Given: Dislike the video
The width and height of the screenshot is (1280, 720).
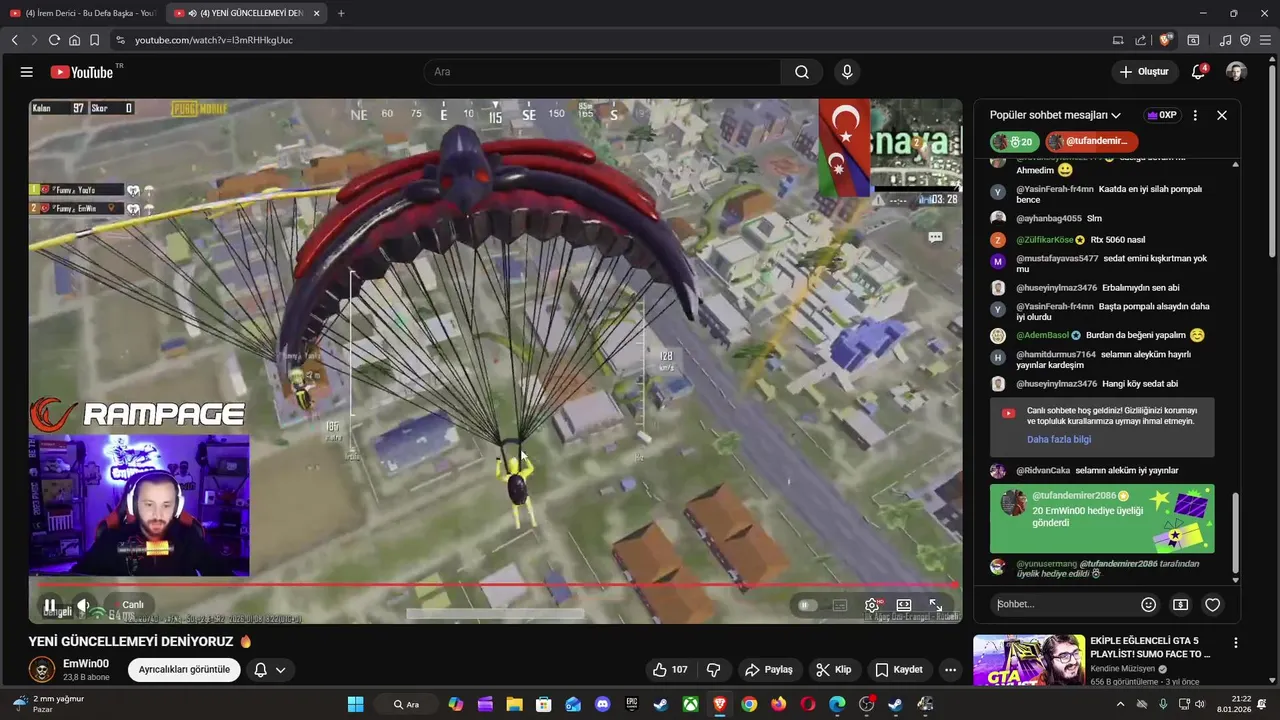Looking at the screenshot, I should click(714, 670).
